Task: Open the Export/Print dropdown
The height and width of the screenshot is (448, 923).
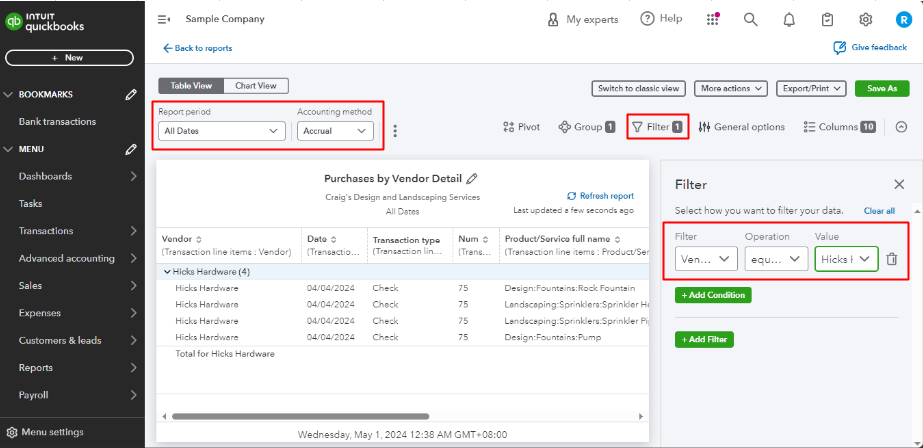Action: pos(811,88)
